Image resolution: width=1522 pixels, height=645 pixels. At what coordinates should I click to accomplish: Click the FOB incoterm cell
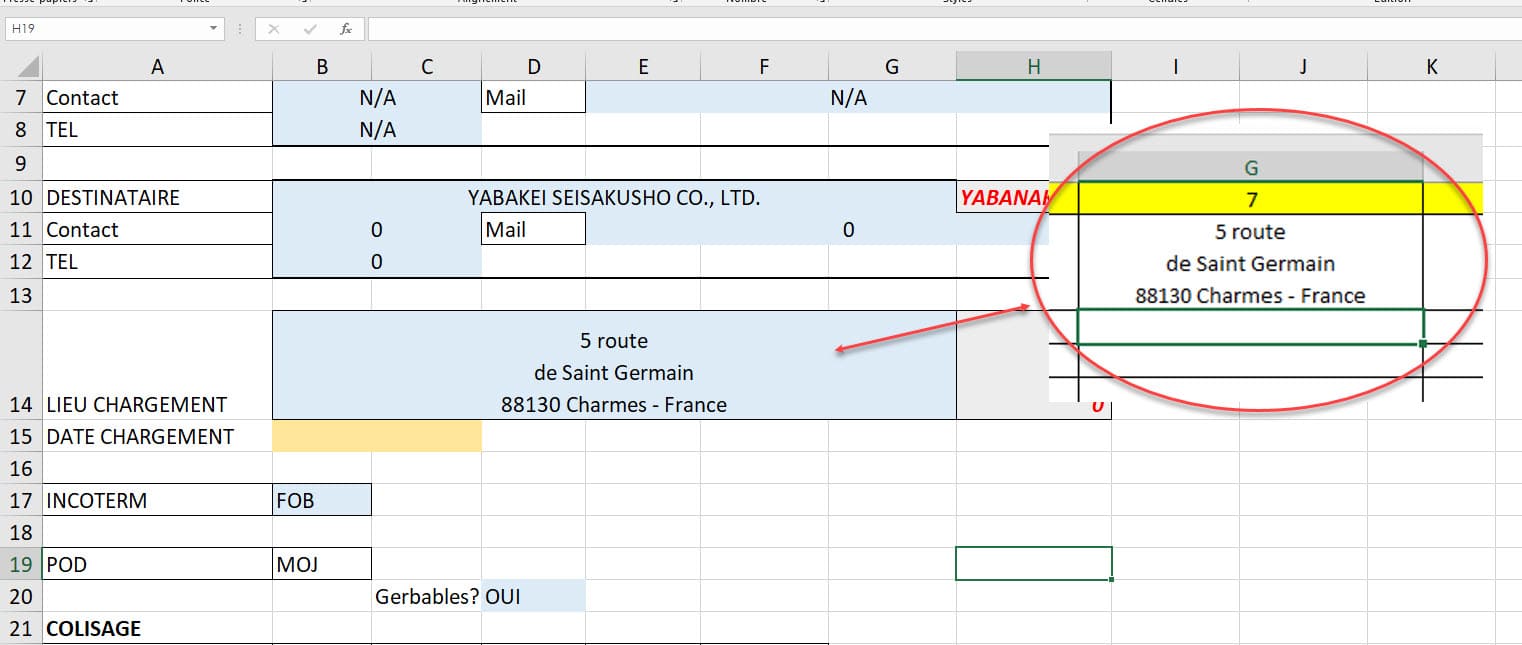click(321, 500)
